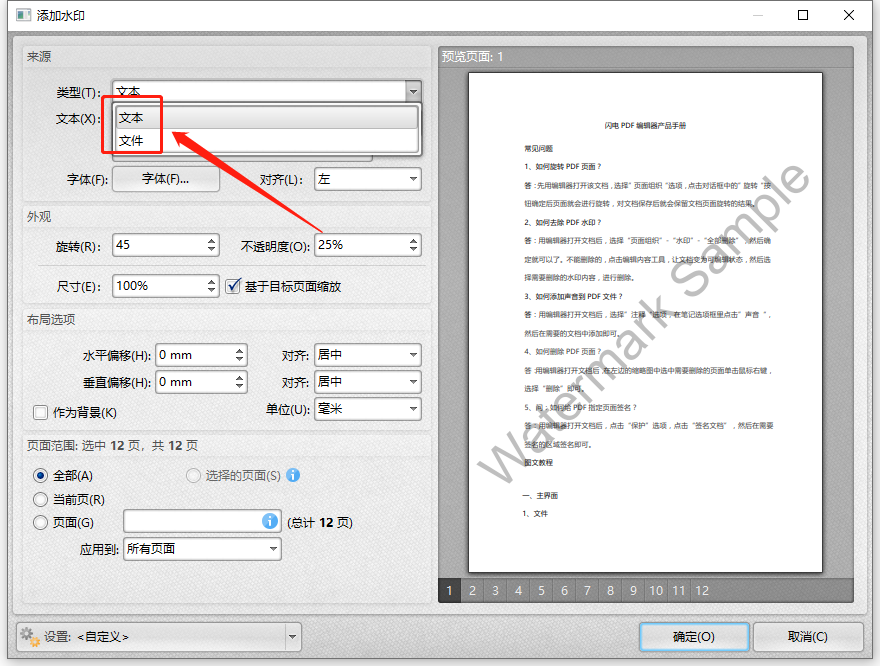
Task: Decrease 垂直偏移 with its down arrow
Action: [240, 387]
